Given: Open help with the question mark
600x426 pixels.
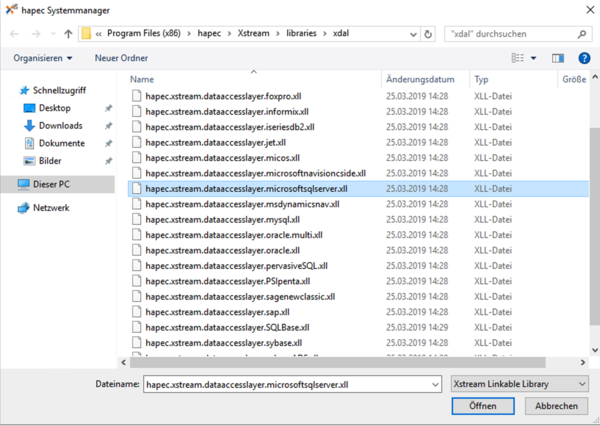Looking at the screenshot, I should click(584, 58).
